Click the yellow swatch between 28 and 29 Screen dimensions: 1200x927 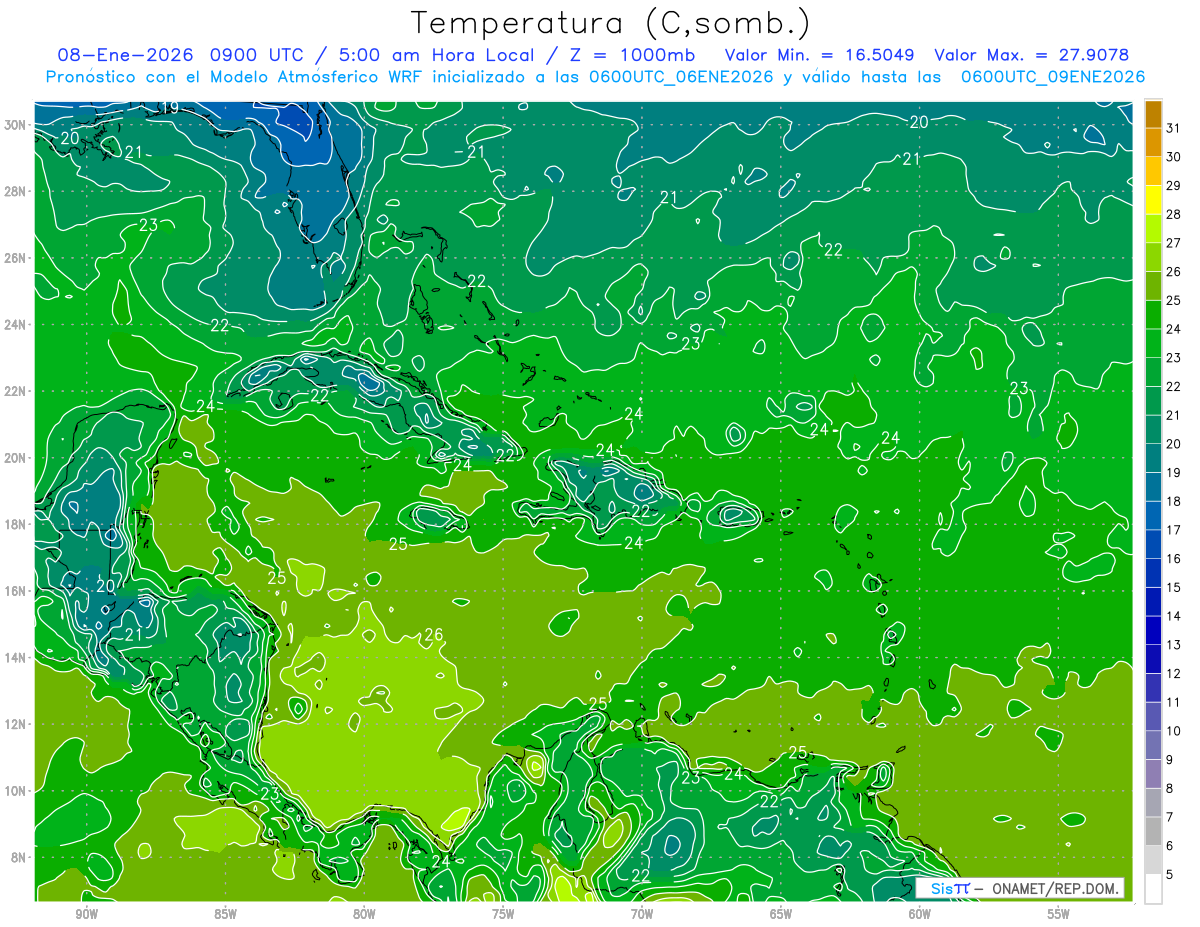(x=1153, y=201)
